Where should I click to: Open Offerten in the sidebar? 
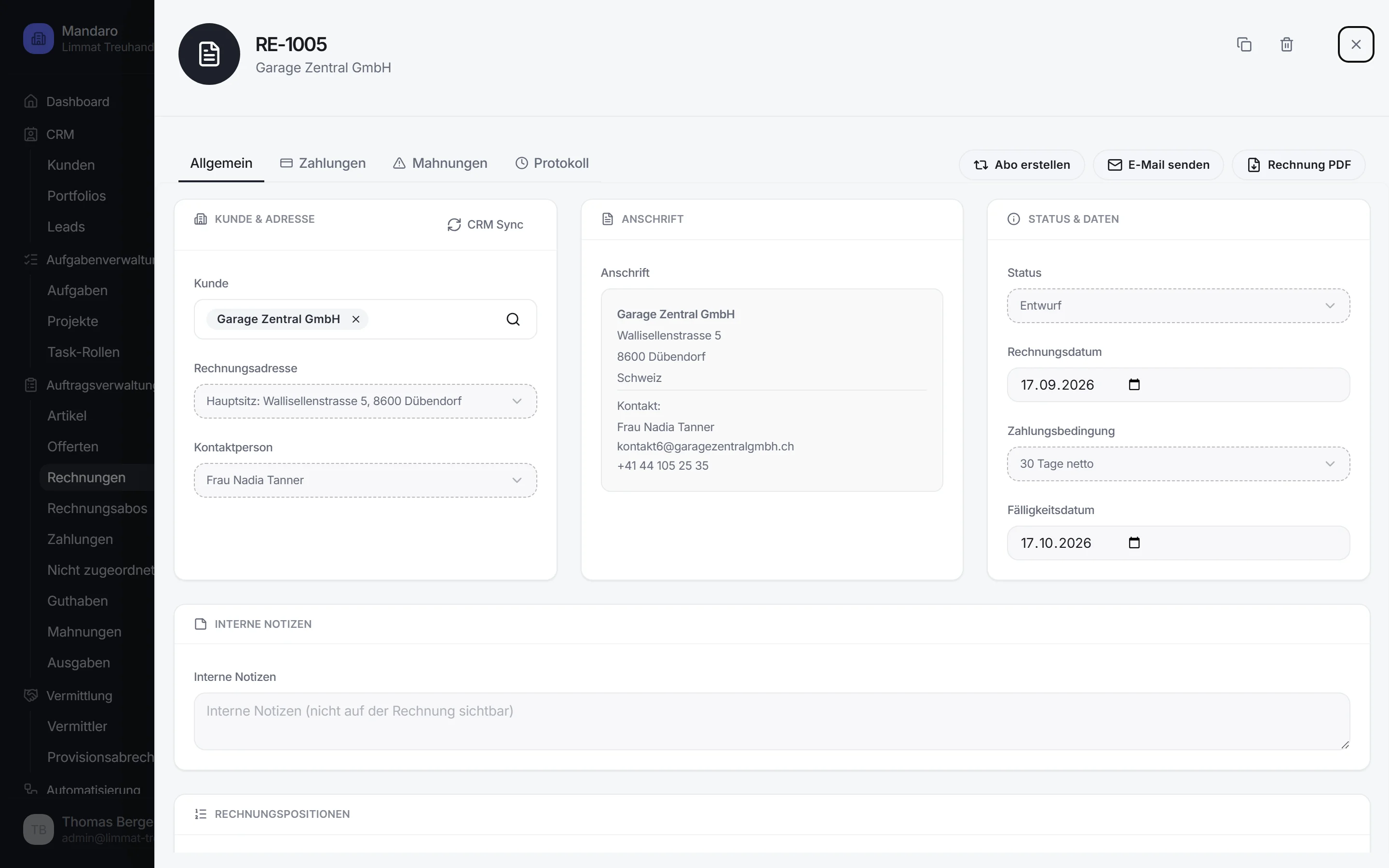click(x=73, y=447)
